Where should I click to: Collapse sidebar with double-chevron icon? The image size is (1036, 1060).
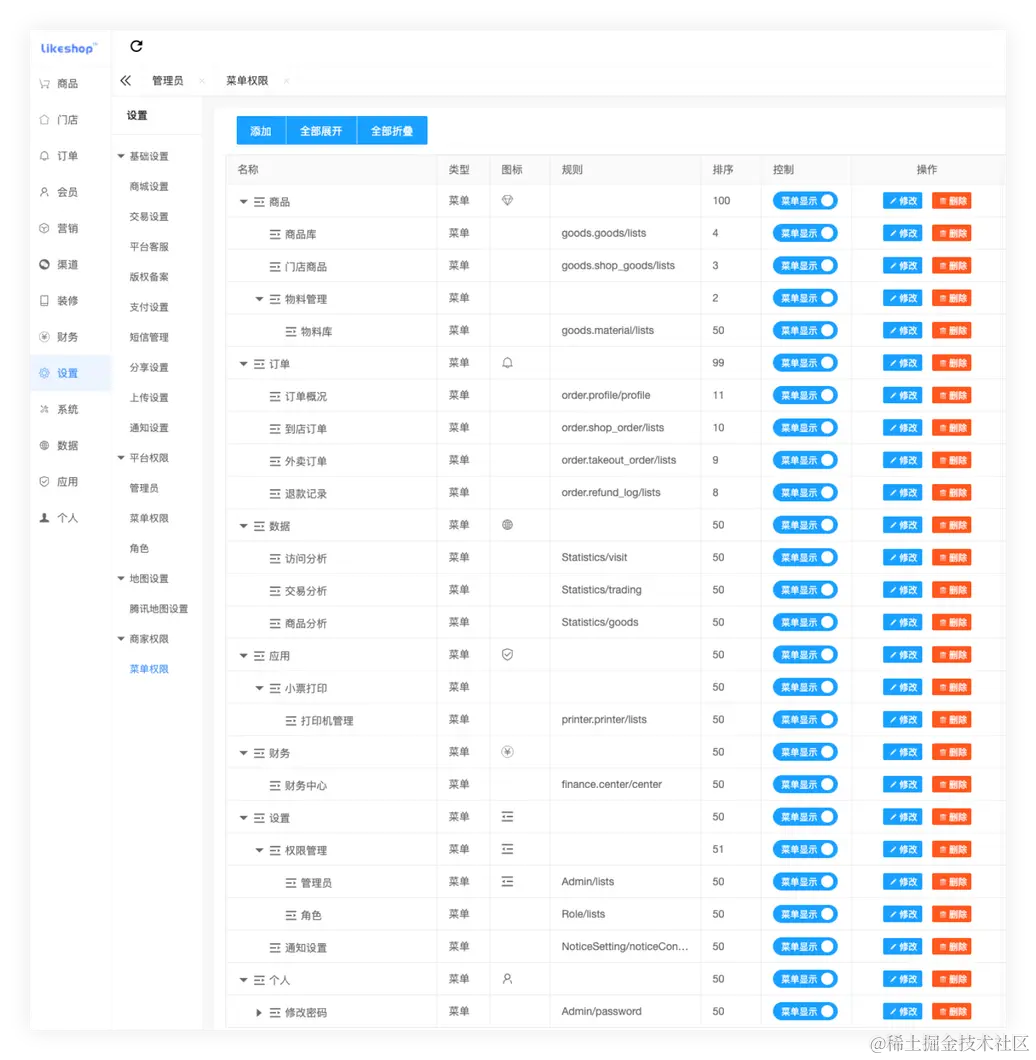(x=125, y=80)
